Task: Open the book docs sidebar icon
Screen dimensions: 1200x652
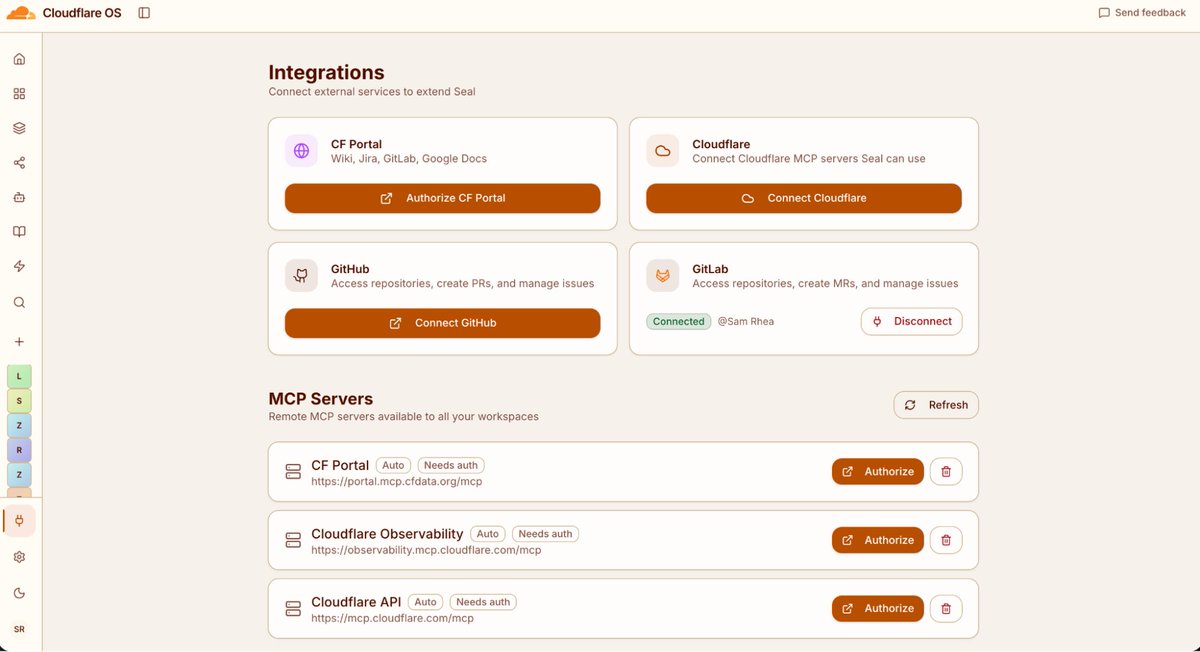Action: pos(19,232)
